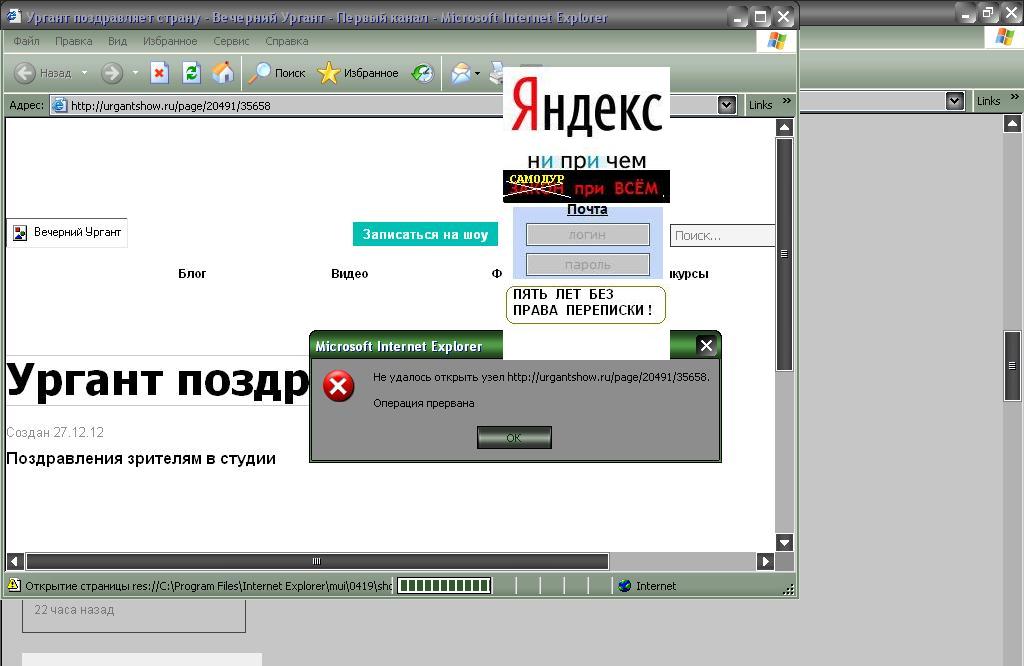
Task: Open the Файл menu
Action: [x=26, y=41]
